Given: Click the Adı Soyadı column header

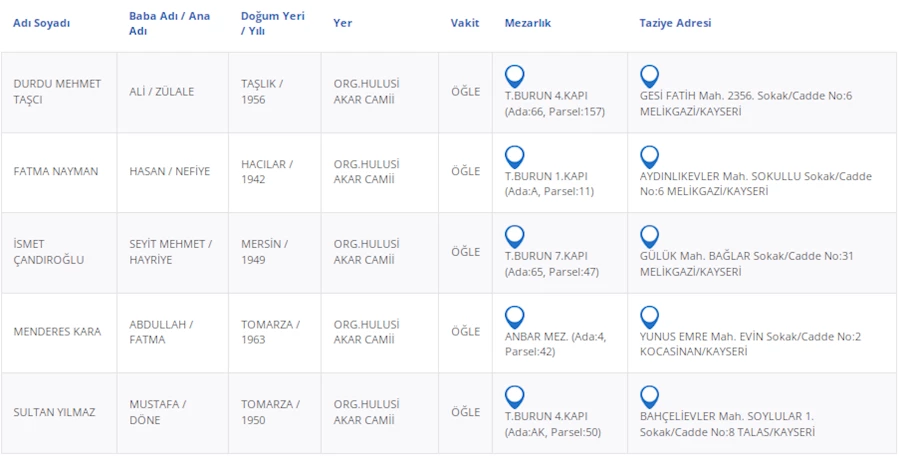Looking at the screenshot, I should tap(41, 23).
